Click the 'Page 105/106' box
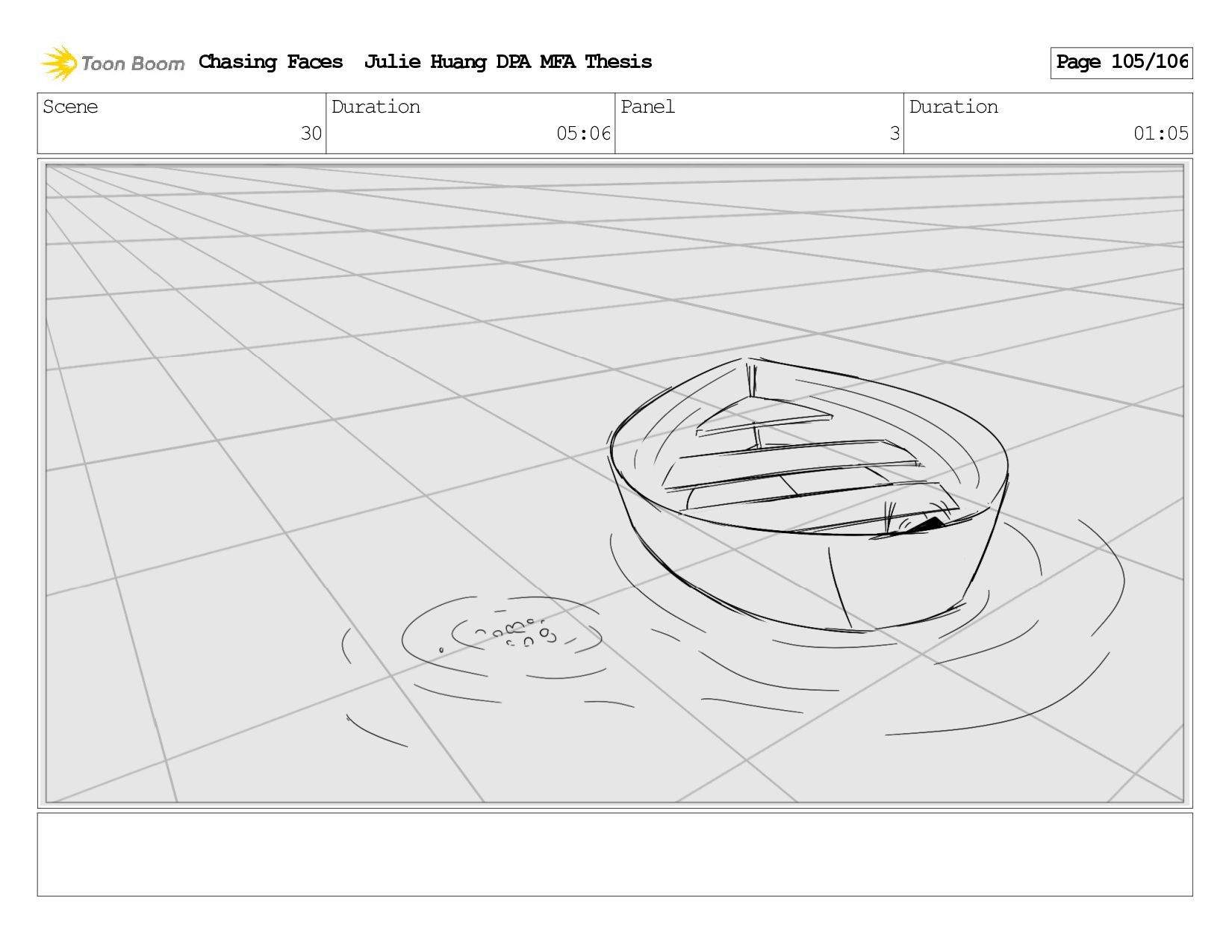Viewport: 1232px width, 952px height. pos(1121,63)
